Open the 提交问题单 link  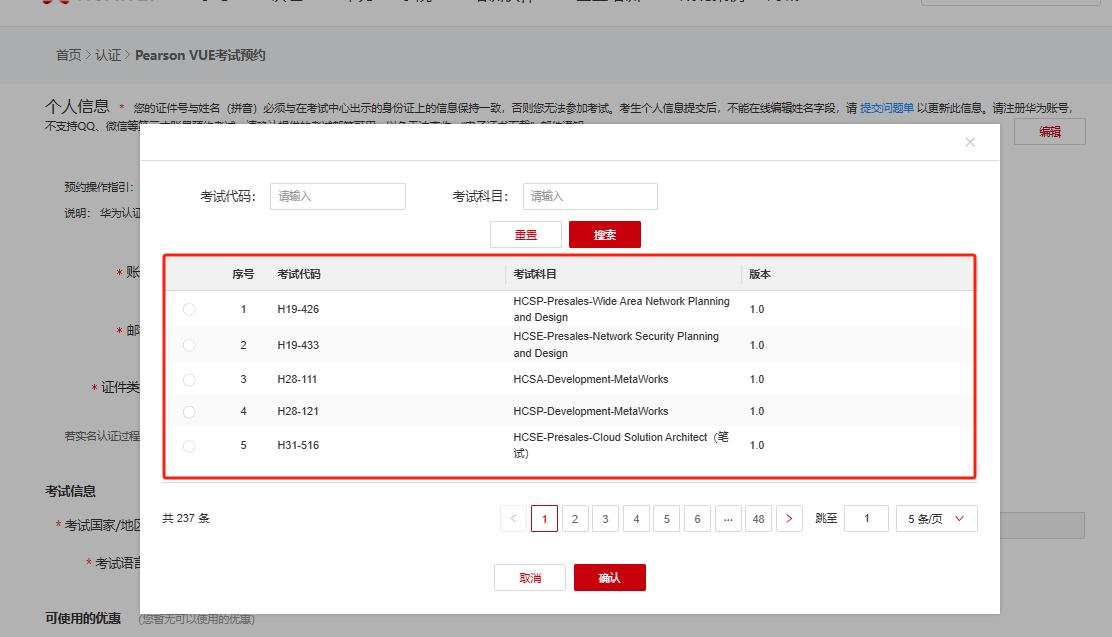coord(886,108)
